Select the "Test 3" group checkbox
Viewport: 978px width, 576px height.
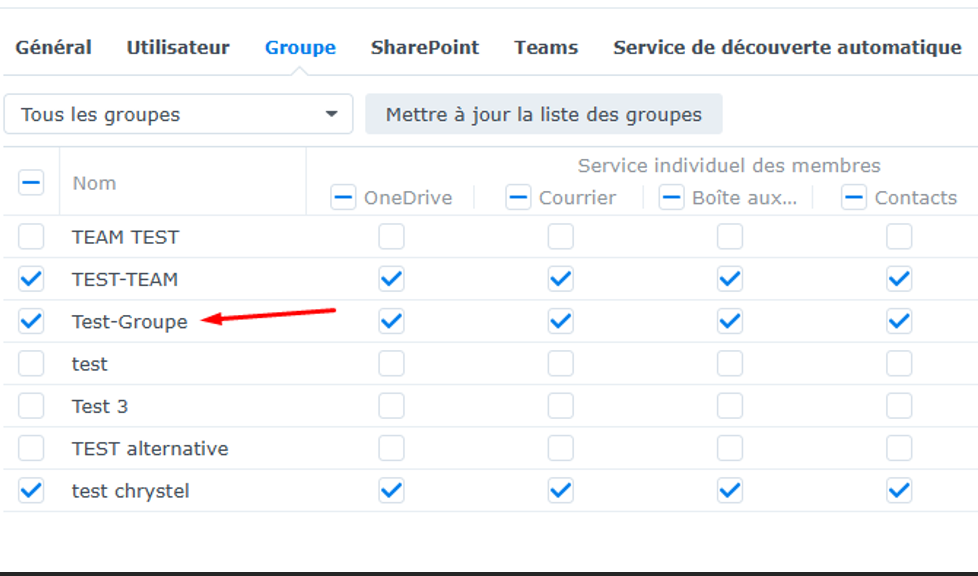pyautogui.click(x=31, y=406)
